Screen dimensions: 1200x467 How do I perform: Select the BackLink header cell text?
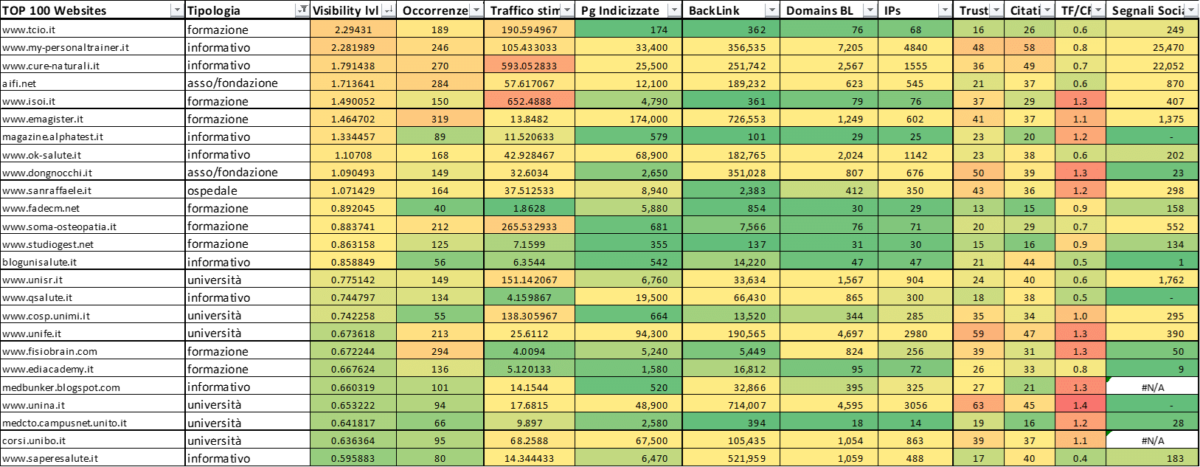[x=713, y=10]
